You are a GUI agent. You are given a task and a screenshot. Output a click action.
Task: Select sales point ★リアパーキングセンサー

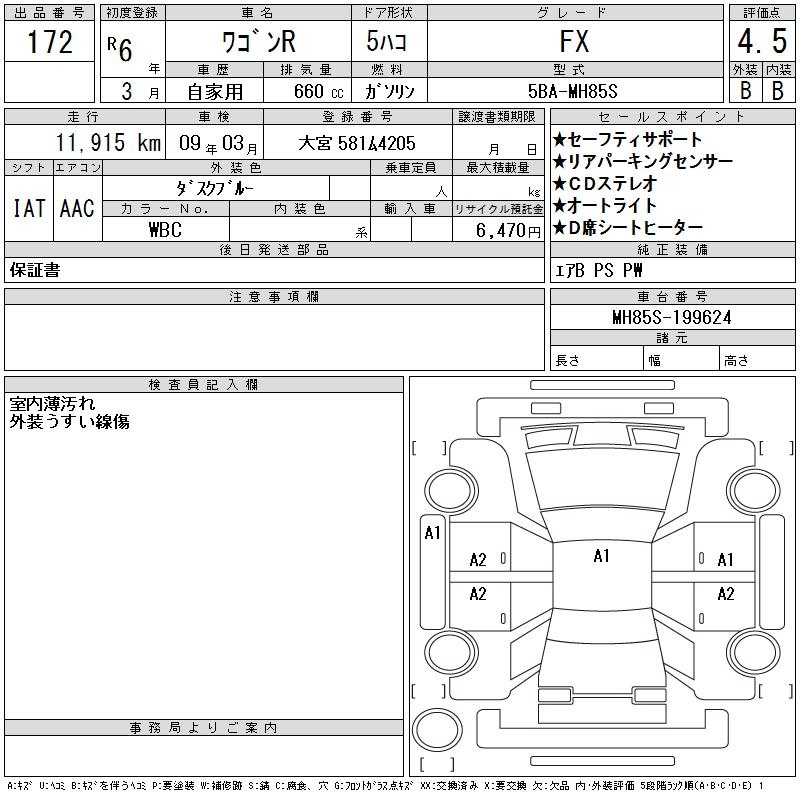point(643,161)
